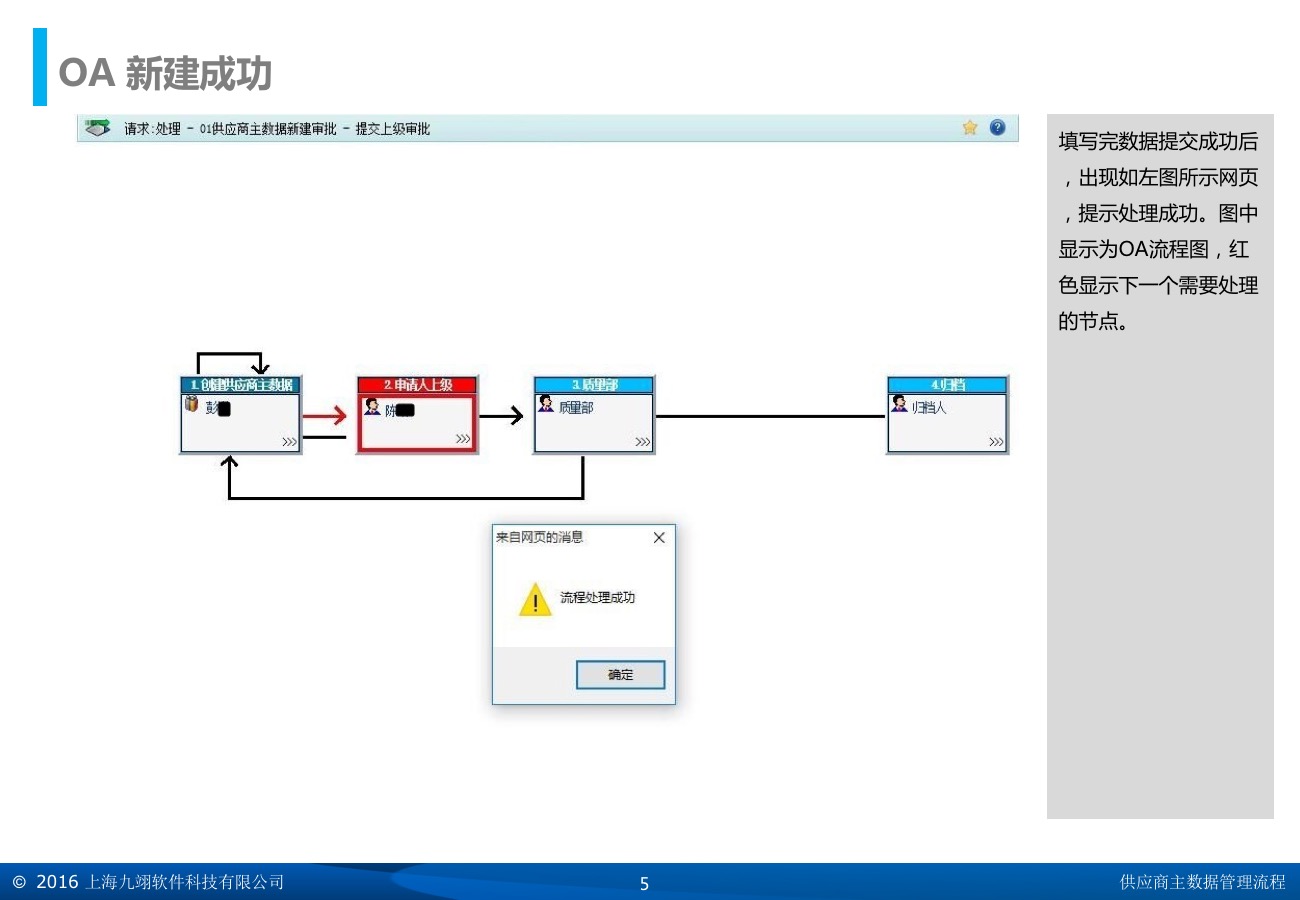Click the yellow warning icon in dialog
This screenshot has width=1300, height=900.
click(x=535, y=600)
